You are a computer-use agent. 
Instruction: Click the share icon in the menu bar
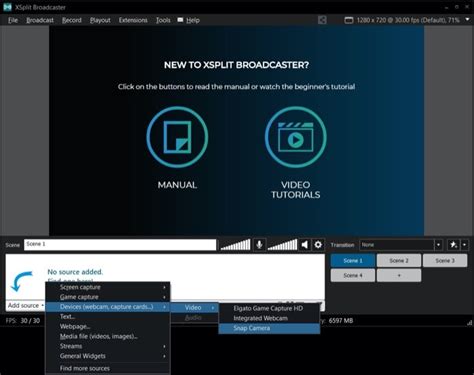(x=322, y=20)
